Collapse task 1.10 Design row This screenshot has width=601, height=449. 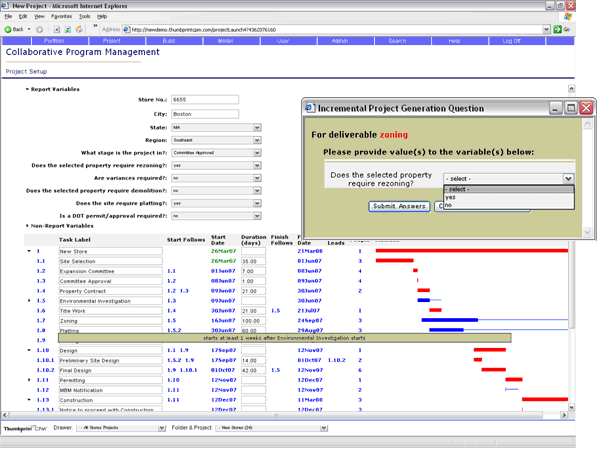point(29,351)
